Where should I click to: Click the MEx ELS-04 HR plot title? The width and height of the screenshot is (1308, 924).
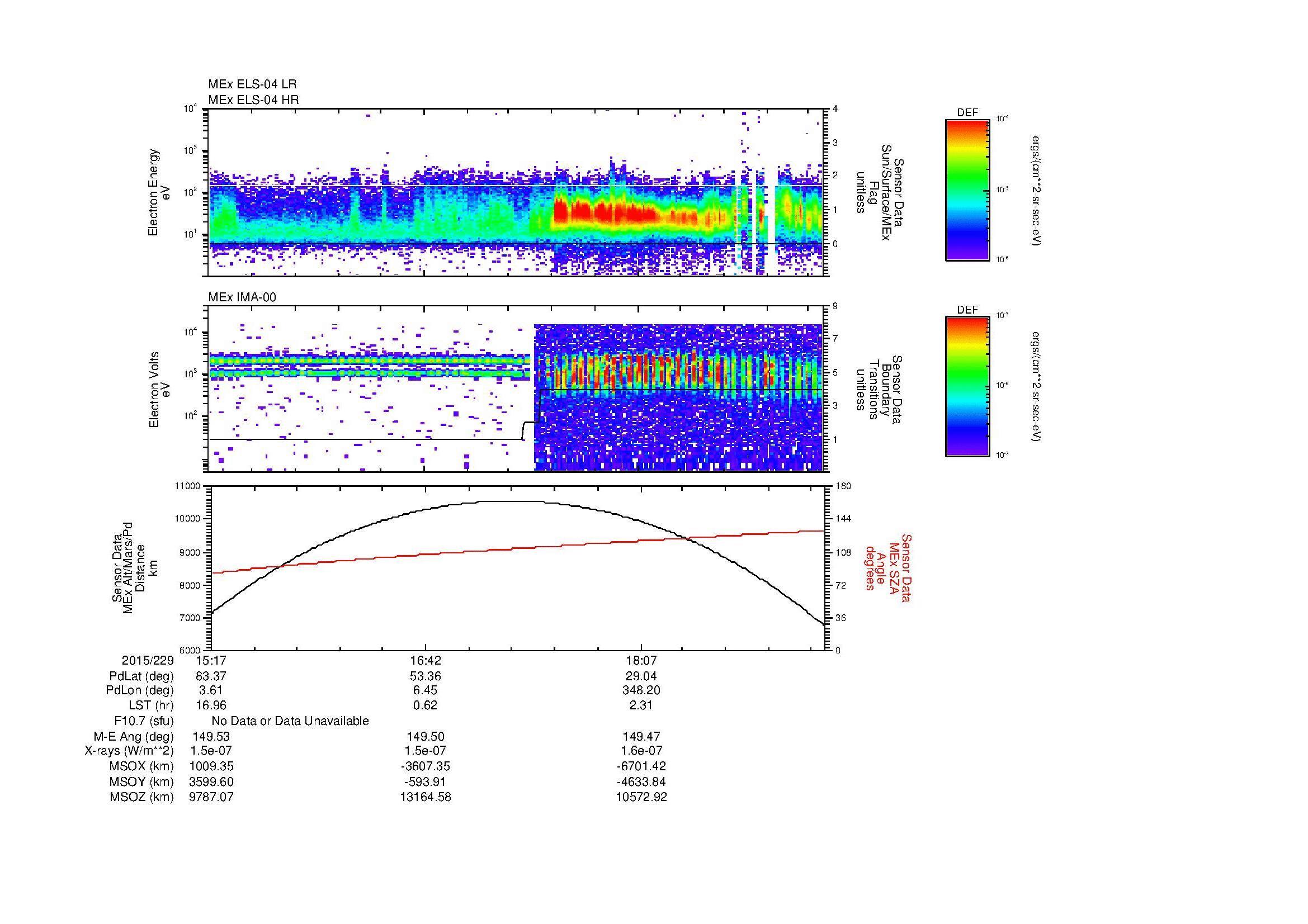tap(253, 99)
